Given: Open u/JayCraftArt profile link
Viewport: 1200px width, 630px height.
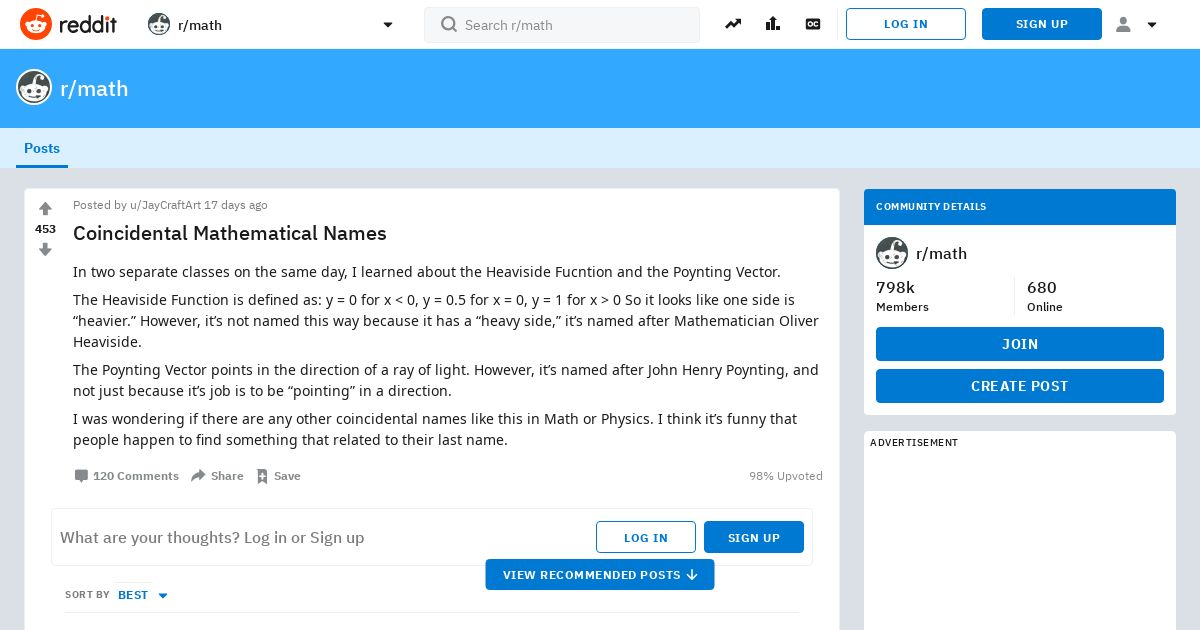Looking at the screenshot, I should point(165,205).
